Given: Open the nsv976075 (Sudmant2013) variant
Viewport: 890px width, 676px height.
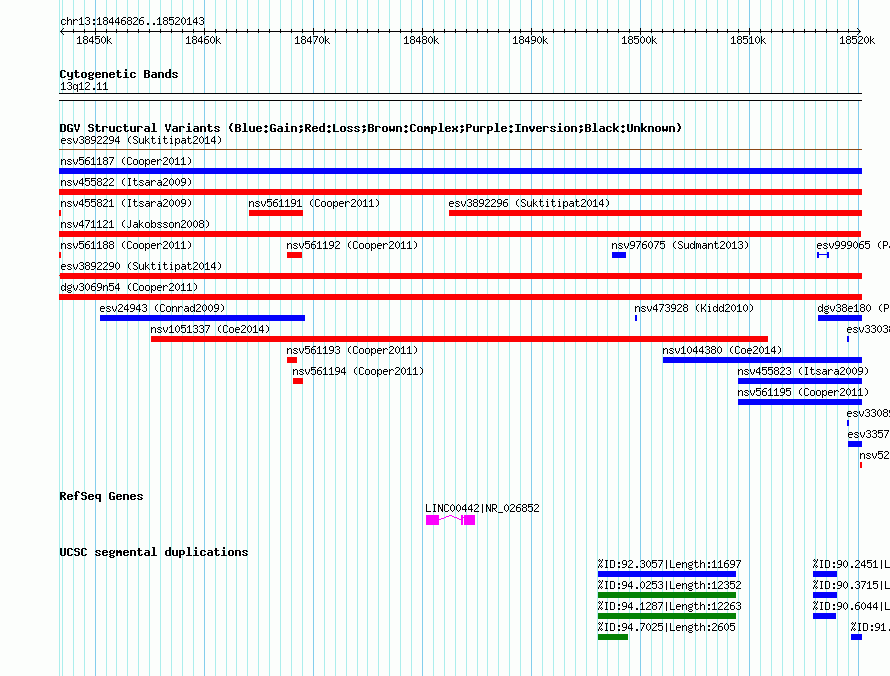Looking at the screenshot, I should pyautogui.click(x=680, y=245).
